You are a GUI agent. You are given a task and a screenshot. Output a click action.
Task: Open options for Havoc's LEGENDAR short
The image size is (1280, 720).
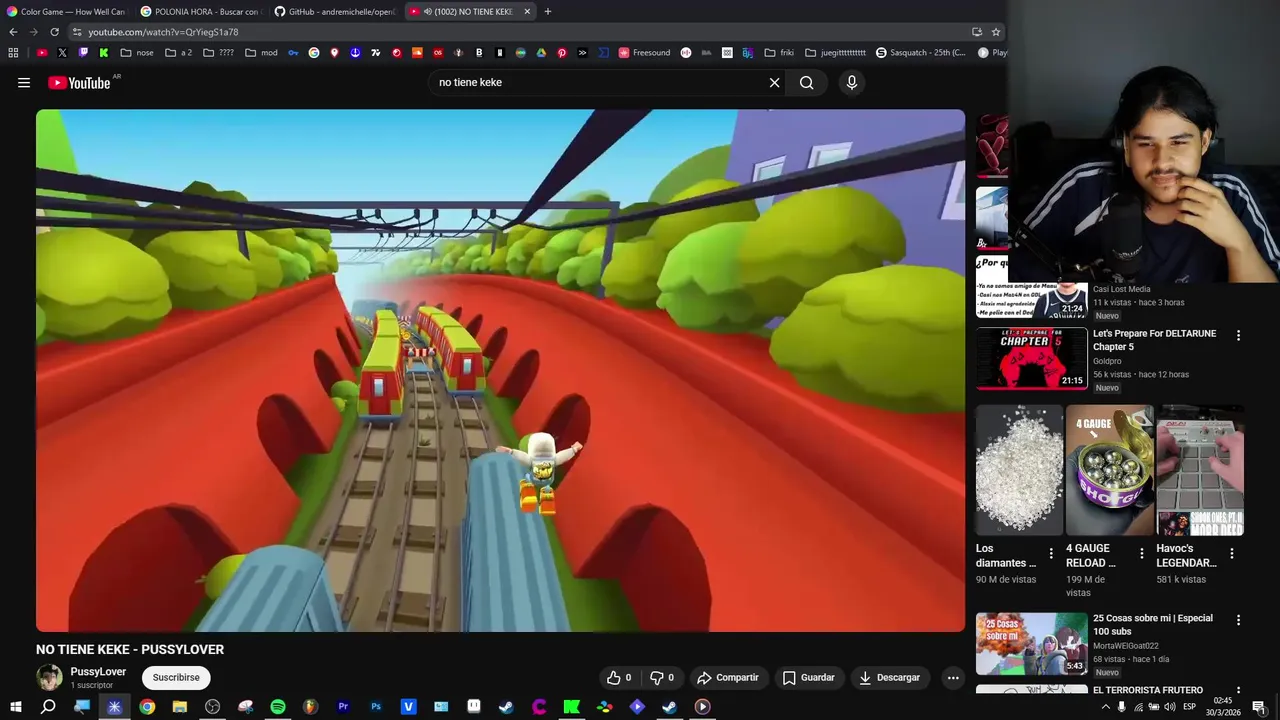[1231, 553]
